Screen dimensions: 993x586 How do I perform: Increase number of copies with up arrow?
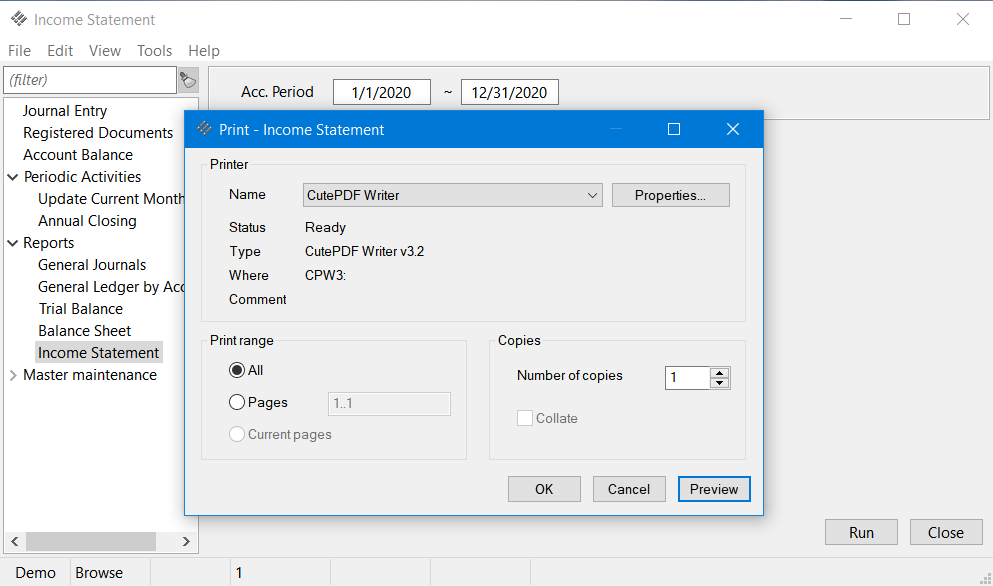pos(720,372)
